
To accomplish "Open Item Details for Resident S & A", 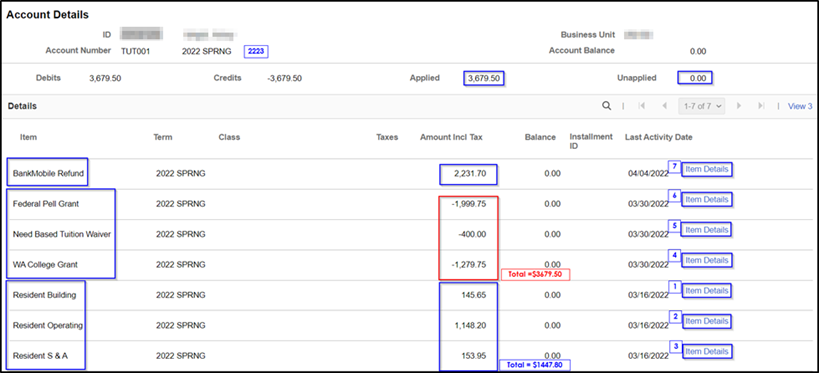I will pyautogui.click(x=707, y=351).
